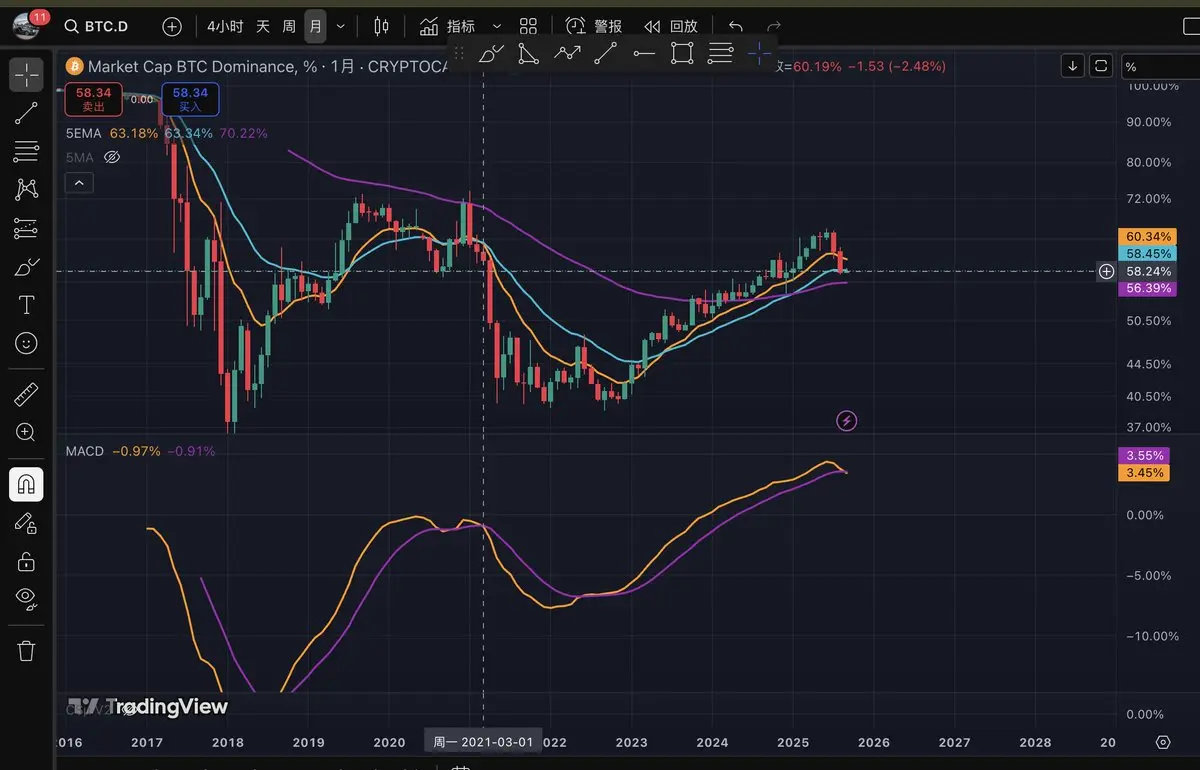The width and height of the screenshot is (1200, 770).
Task: Expand the favorite indicators dropdown arrow
Action: (497, 26)
